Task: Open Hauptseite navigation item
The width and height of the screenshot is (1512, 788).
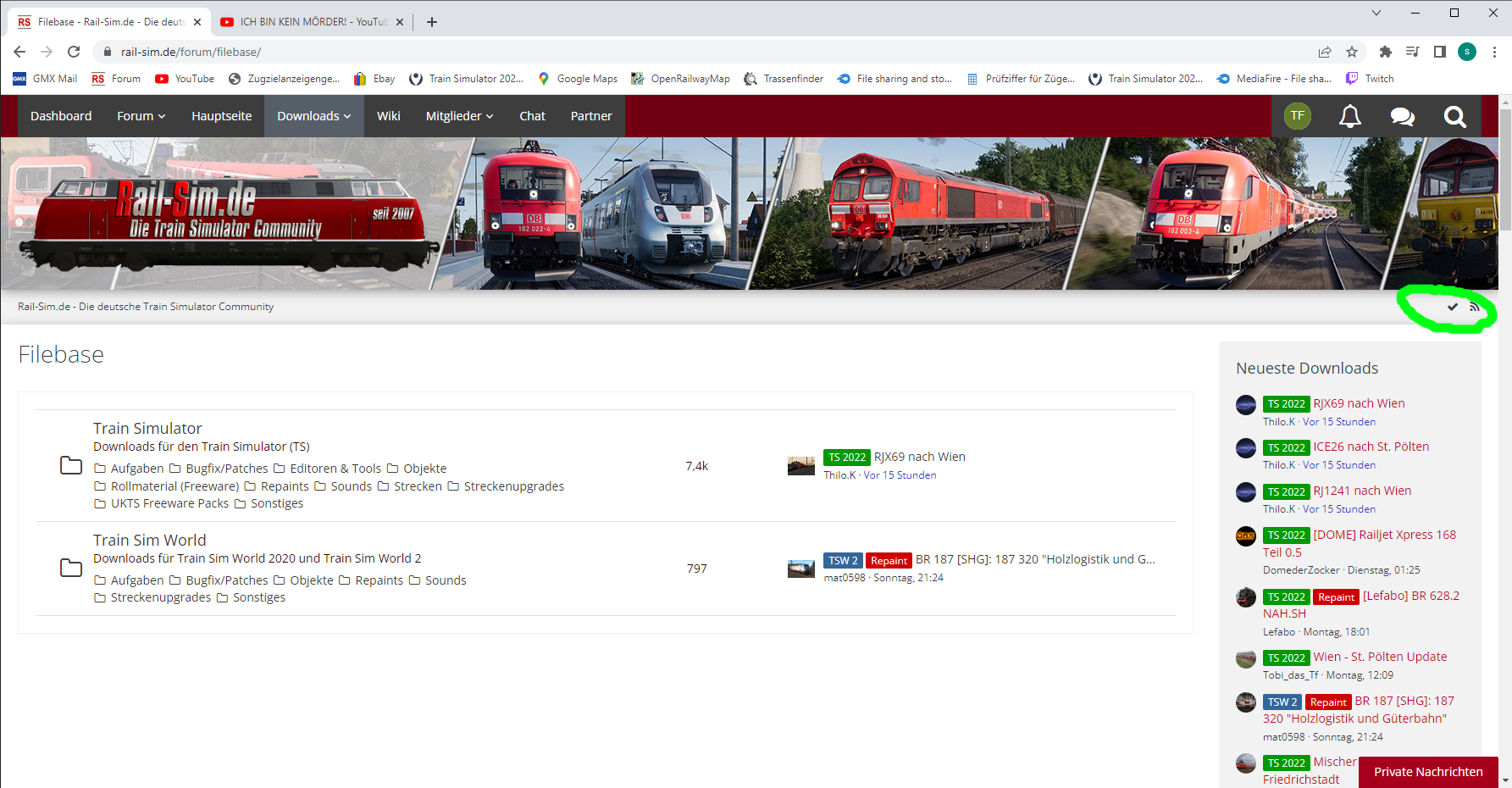Action: pyautogui.click(x=222, y=116)
